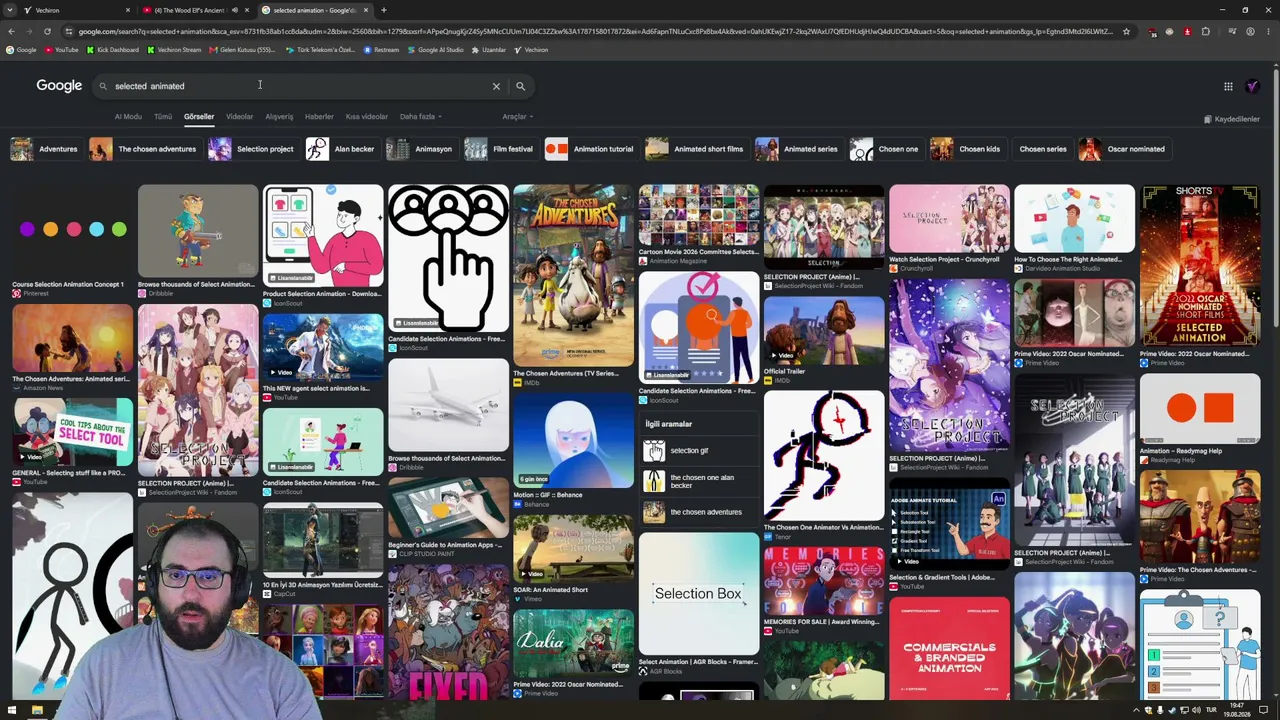Go back to the previous page
1280x720 pixels.
coord(11,31)
